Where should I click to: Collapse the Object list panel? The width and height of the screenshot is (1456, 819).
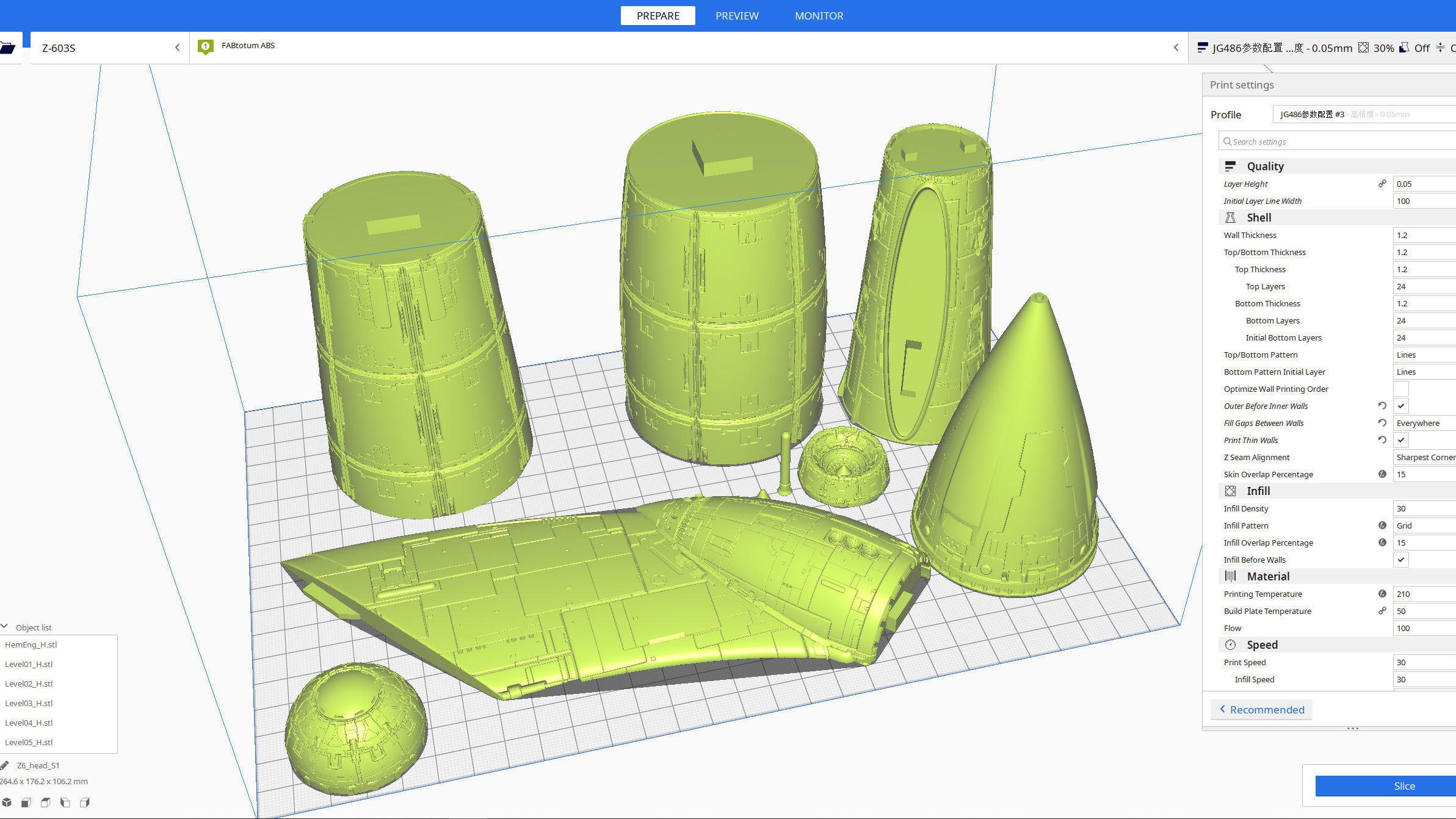pyautogui.click(x=5, y=627)
